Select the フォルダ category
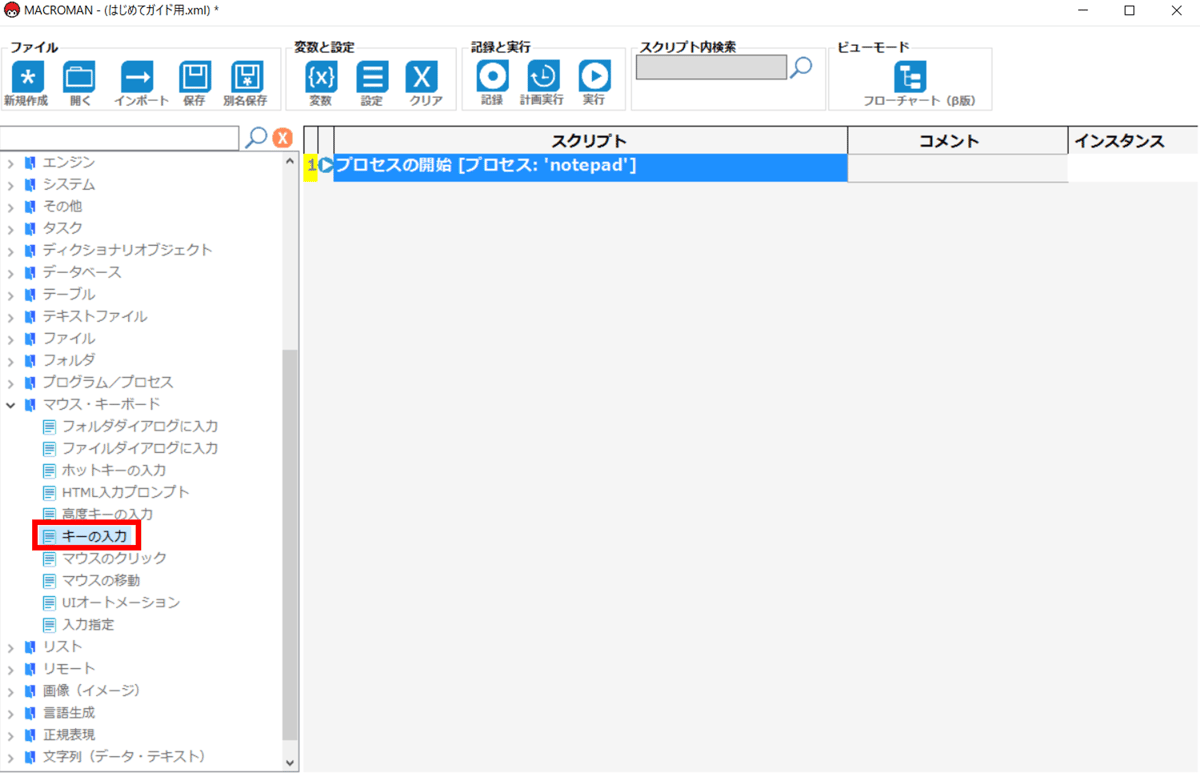The width and height of the screenshot is (1200, 773). (69, 360)
